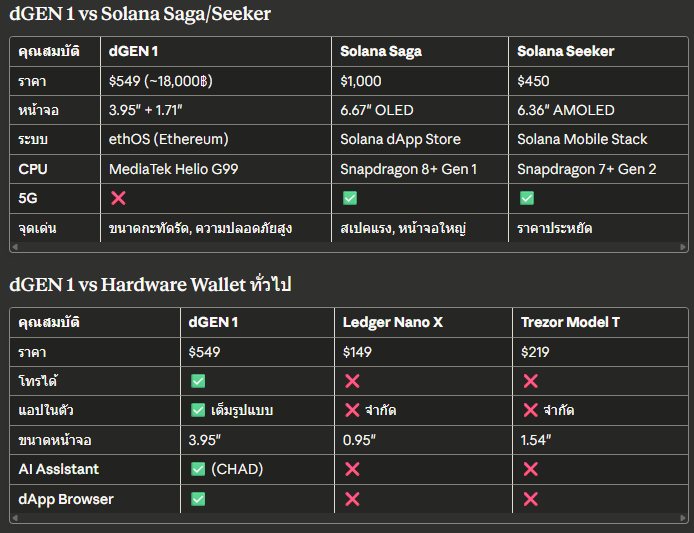The width and height of the screenshot is (694, 533).
Task: Click the 5G green checkmark under Solana Seeker
Action: click(x=526, y=198)
